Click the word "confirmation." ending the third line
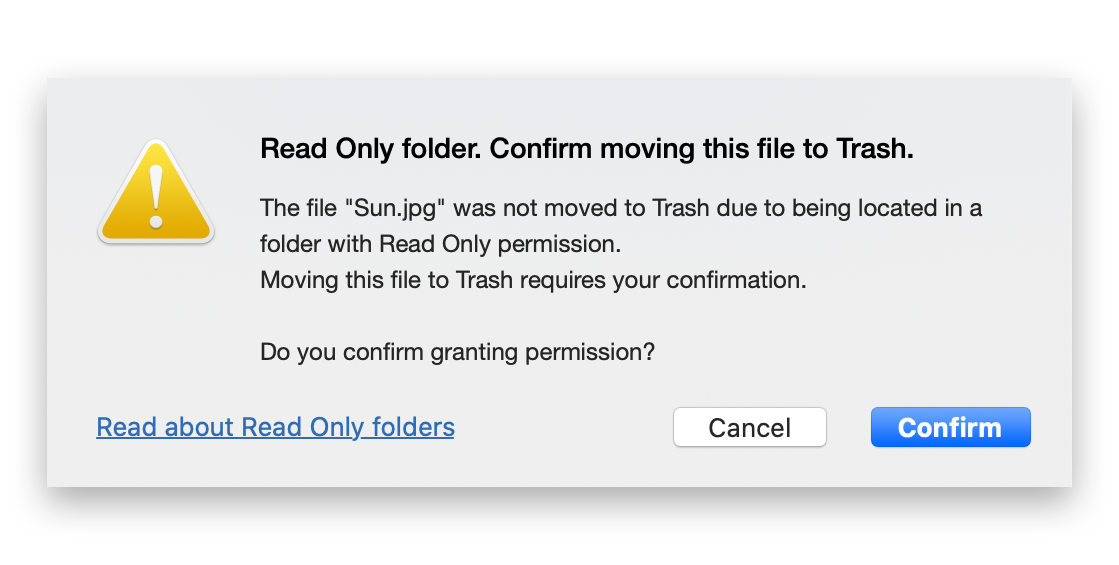The width and height of the screenshot is (1119, 565). 736,280
